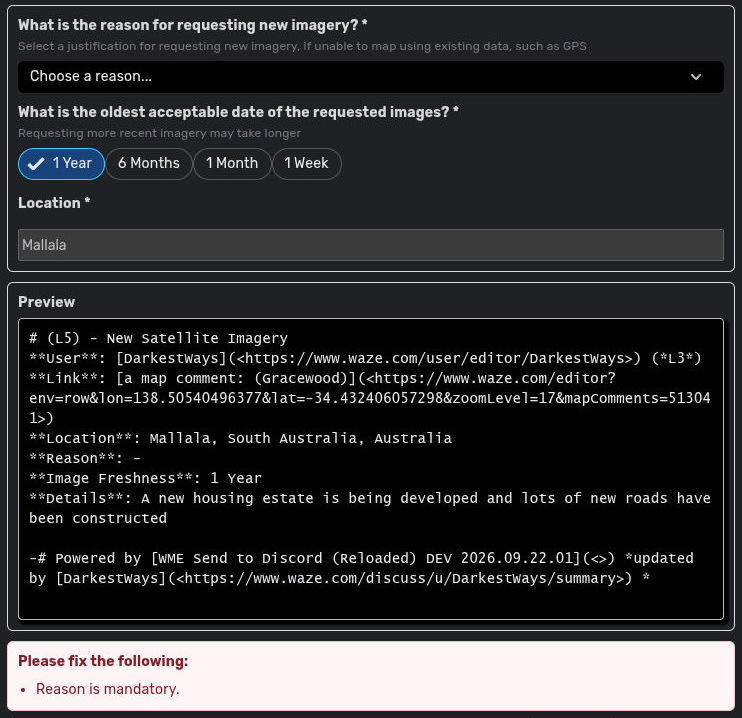The image size is (742, 718).
Task: Click the checkmark icon on 1 Year
Action: (36, 164)
